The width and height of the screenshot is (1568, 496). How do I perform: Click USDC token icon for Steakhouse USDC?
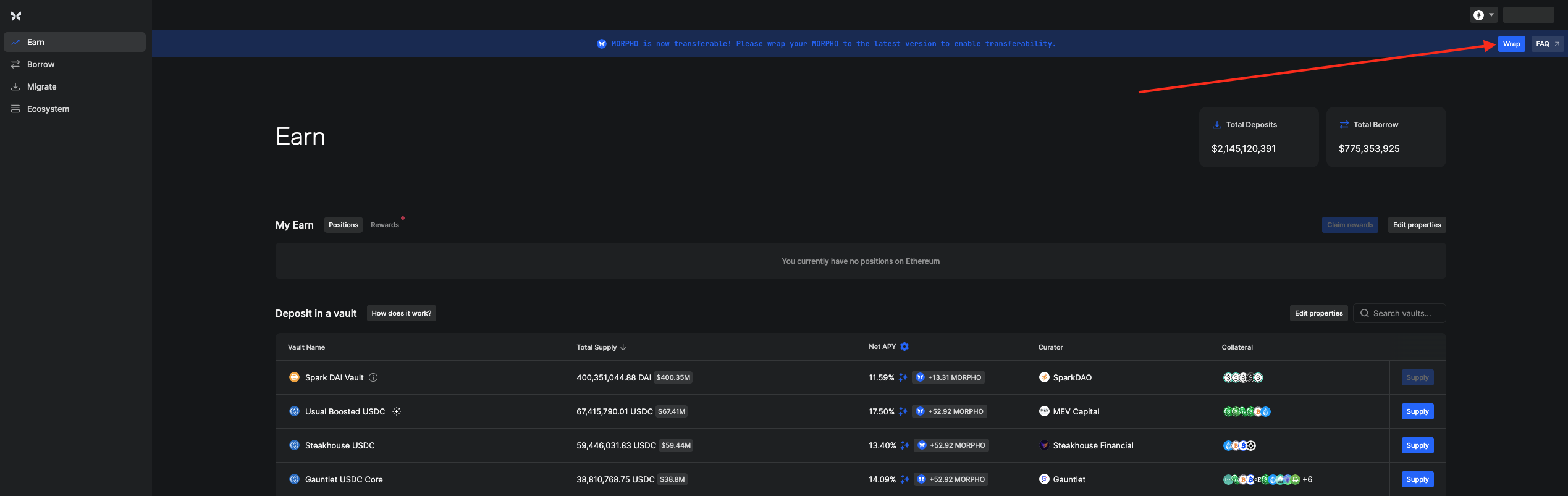[x=294, y=445]
